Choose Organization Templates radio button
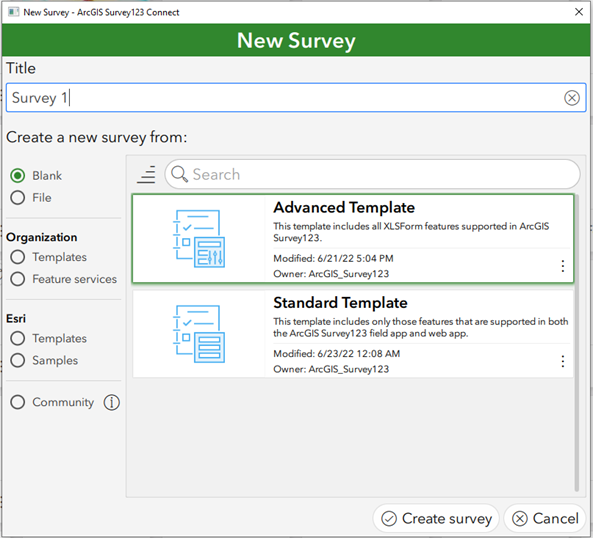This screenshot has height=538, width=593. 18,257
